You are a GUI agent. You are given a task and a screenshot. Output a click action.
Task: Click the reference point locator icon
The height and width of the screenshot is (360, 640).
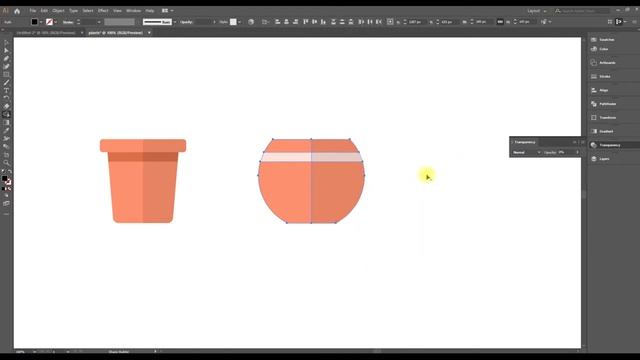click(390, 22)
